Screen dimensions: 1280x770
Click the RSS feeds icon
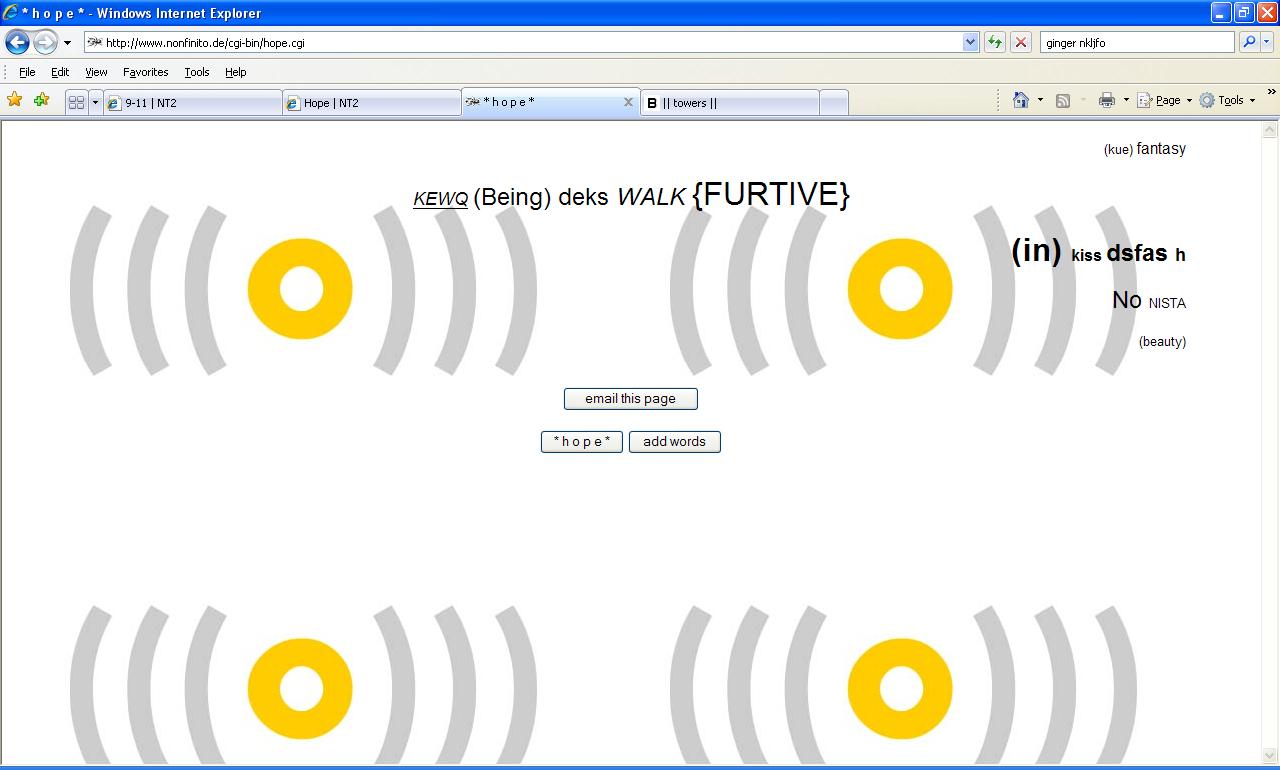[x=1063, y=100]
